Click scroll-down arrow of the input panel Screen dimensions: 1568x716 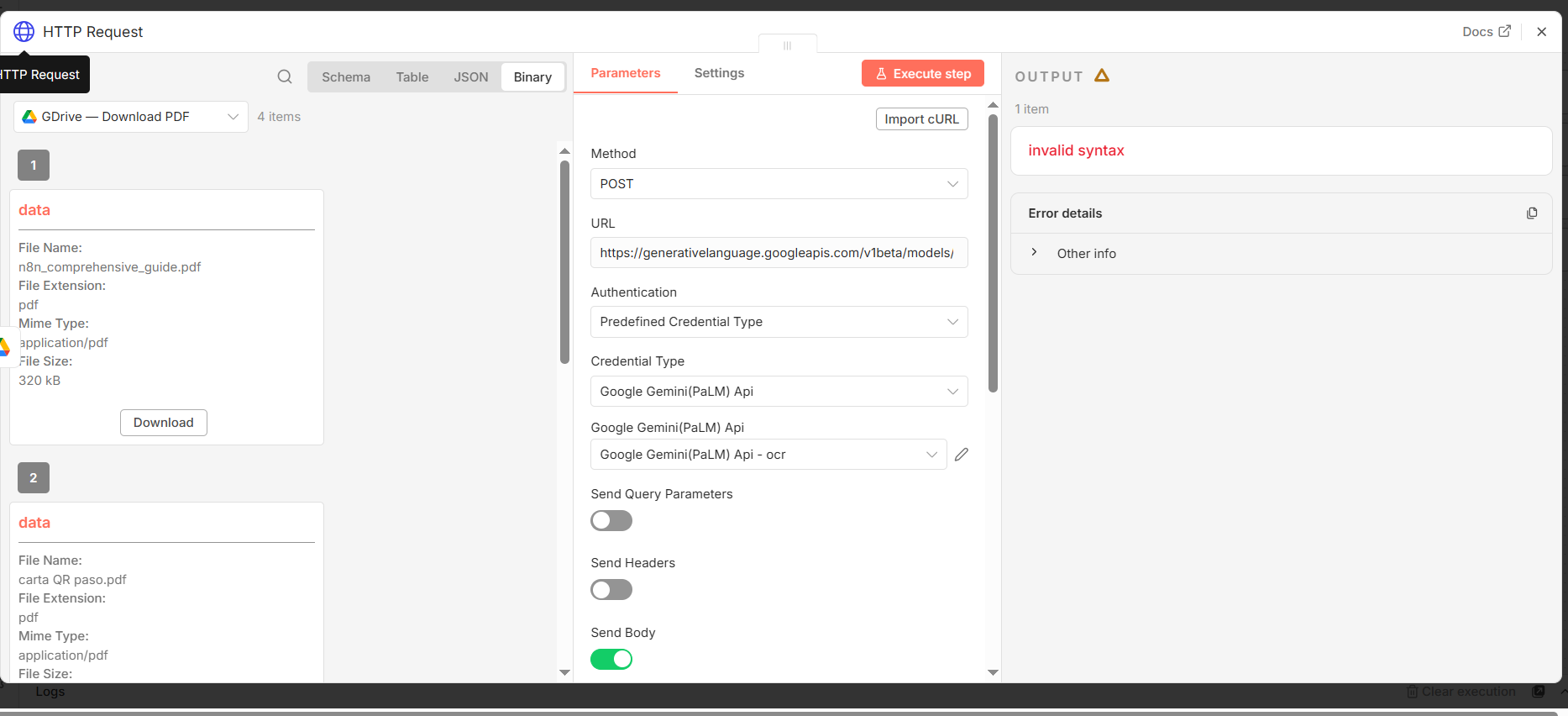click(x=564, y=672)
